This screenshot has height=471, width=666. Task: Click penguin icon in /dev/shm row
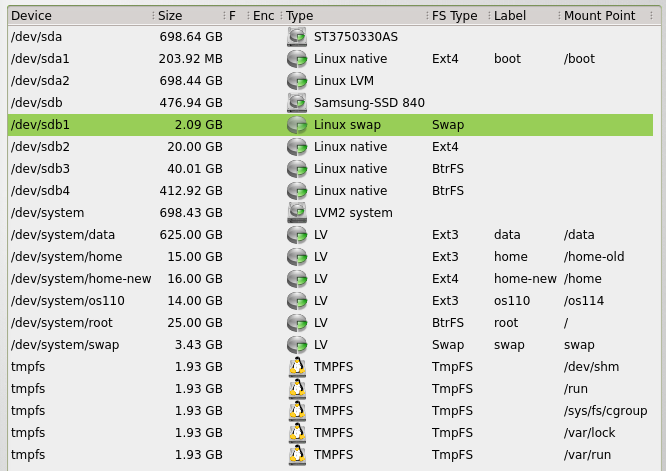click(x=296, y=367)
